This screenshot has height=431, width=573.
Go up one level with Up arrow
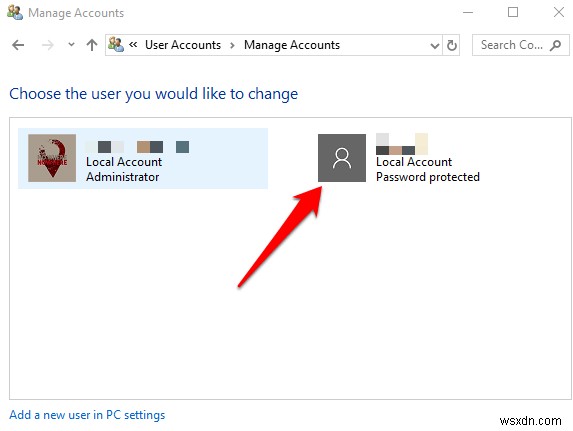(x=92, y=45)
